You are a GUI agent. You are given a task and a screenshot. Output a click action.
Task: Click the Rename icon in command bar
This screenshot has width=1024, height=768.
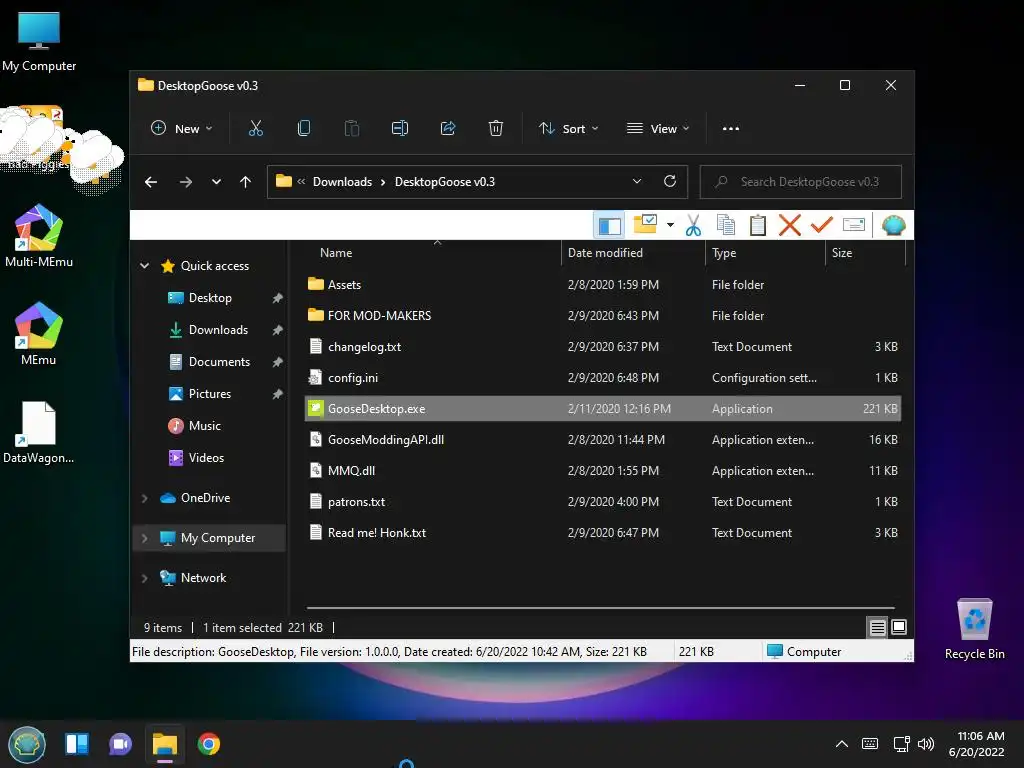coord(400,129)
